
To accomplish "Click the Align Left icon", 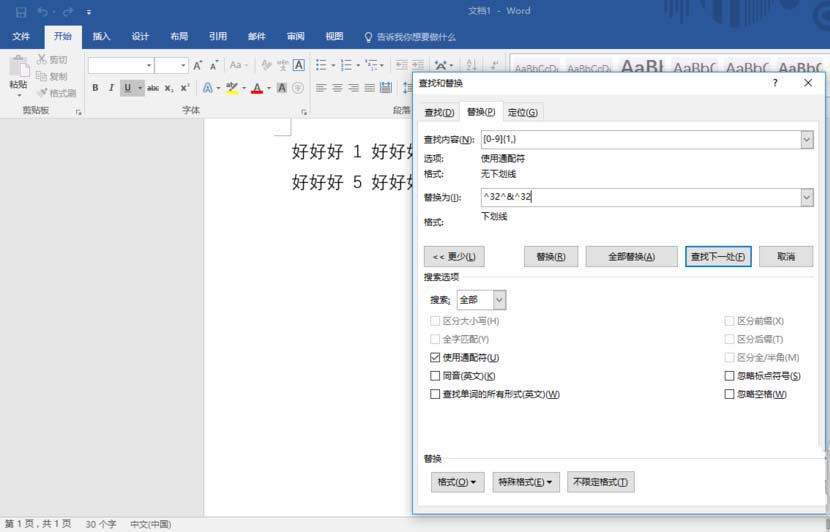I will [321, 88].
